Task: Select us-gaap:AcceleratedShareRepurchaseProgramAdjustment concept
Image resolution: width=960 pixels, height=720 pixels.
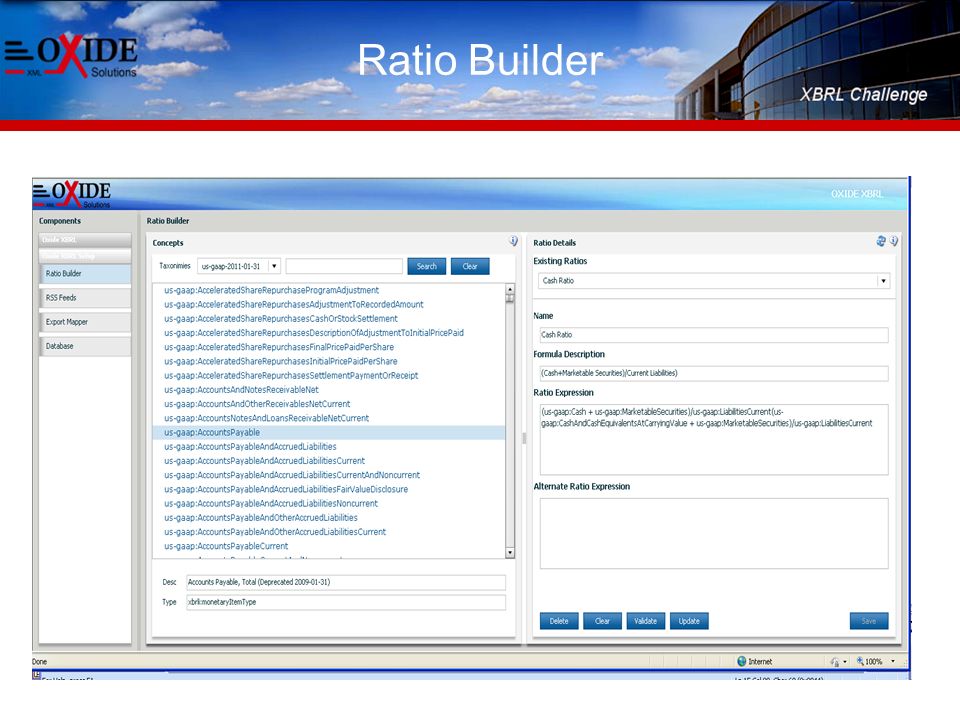Action: 271,290
